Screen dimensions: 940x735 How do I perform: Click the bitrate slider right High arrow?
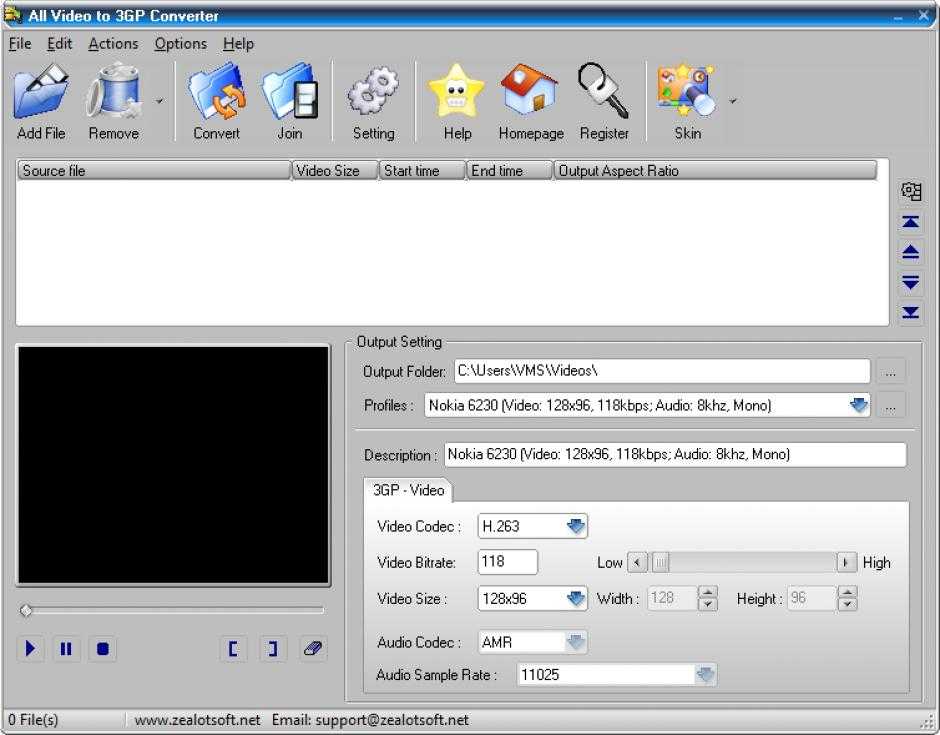coord(846,562)
